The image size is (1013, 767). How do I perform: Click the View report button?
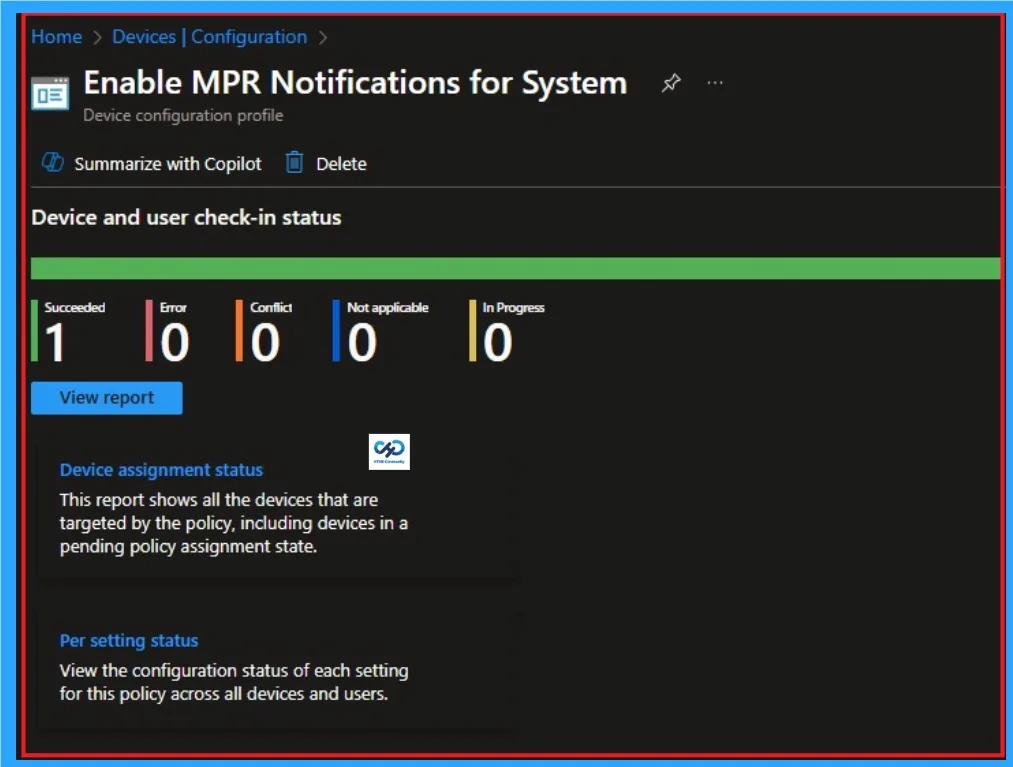[106, 397]
